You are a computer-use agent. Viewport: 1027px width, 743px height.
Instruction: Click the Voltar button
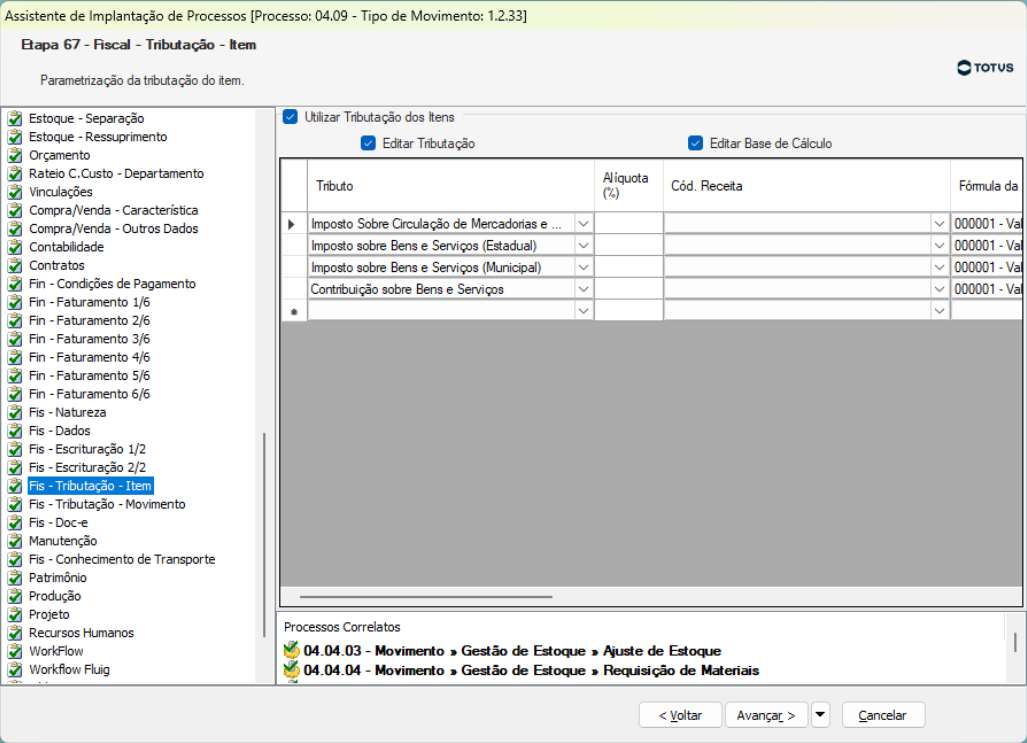[680, 715]
